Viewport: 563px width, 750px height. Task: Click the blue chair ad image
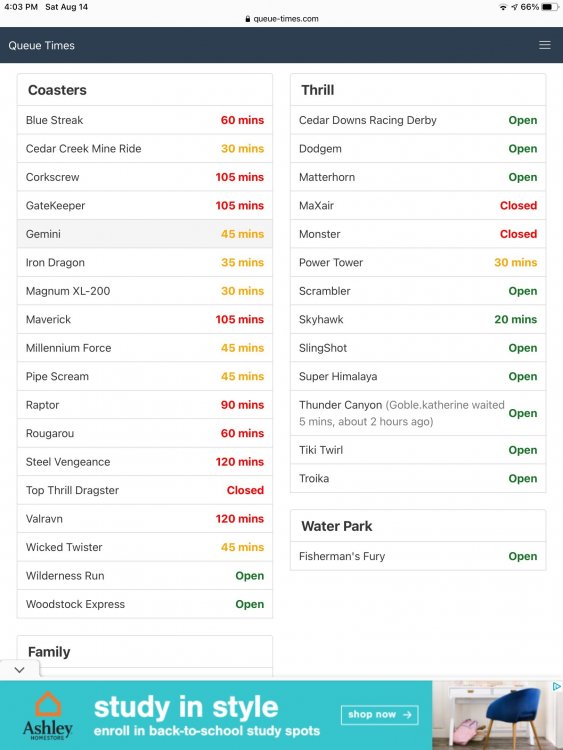click(497, 715)
